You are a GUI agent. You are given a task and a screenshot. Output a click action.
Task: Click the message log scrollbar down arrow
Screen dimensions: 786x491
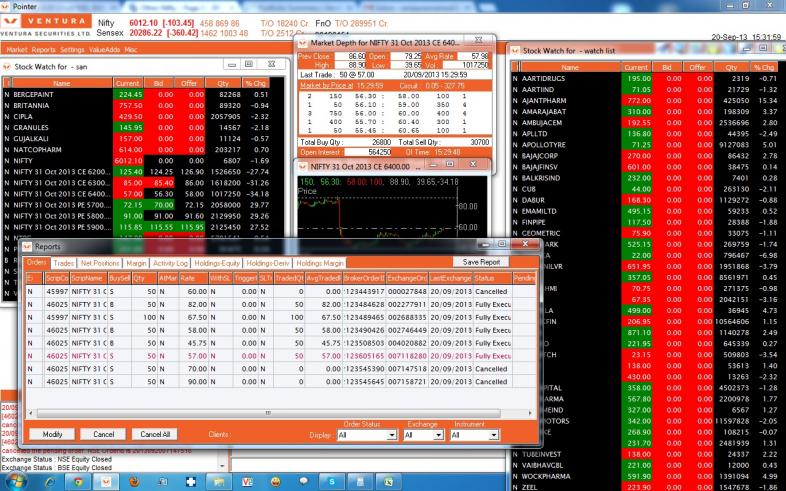pos(223,466)
